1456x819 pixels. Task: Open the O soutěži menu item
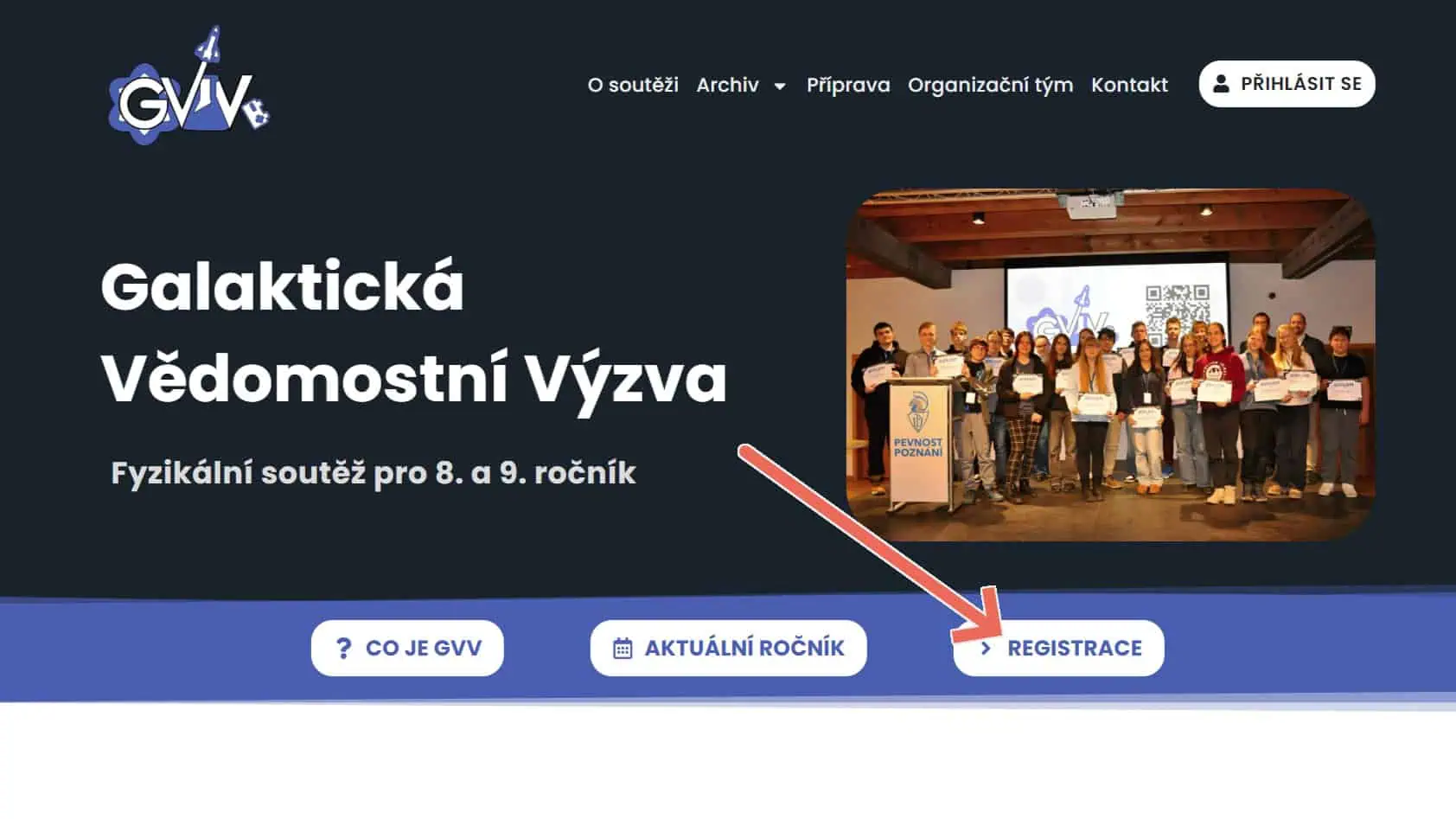click(x=633, y=85)
